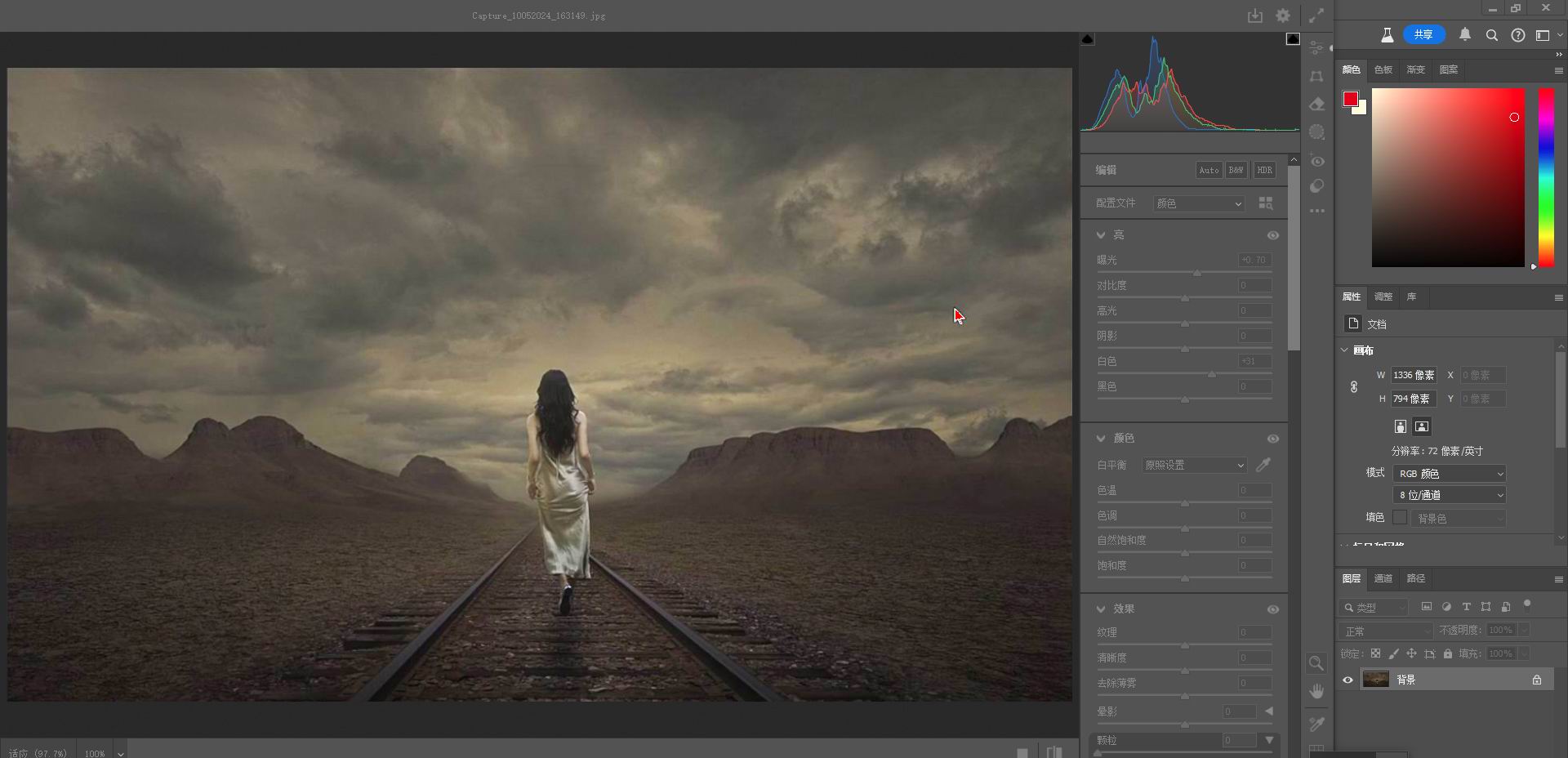1568x758 pixels.
Task: Collapse the 画布 properties section
Action: [1344, 350]
